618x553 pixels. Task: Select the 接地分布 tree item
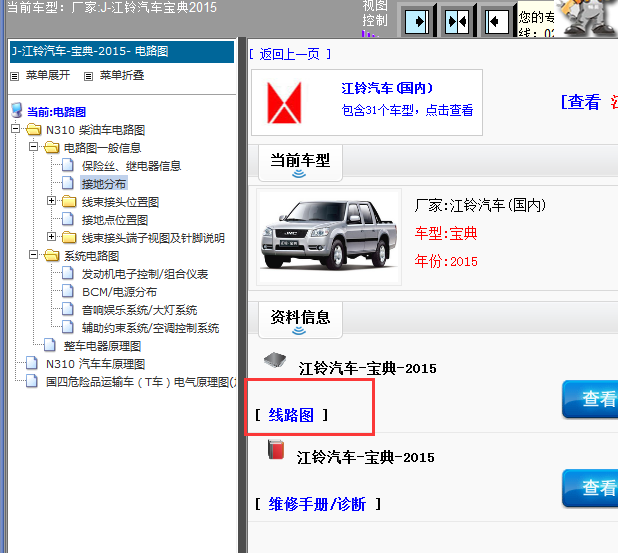pyautogui.click(x=104, y=184)
